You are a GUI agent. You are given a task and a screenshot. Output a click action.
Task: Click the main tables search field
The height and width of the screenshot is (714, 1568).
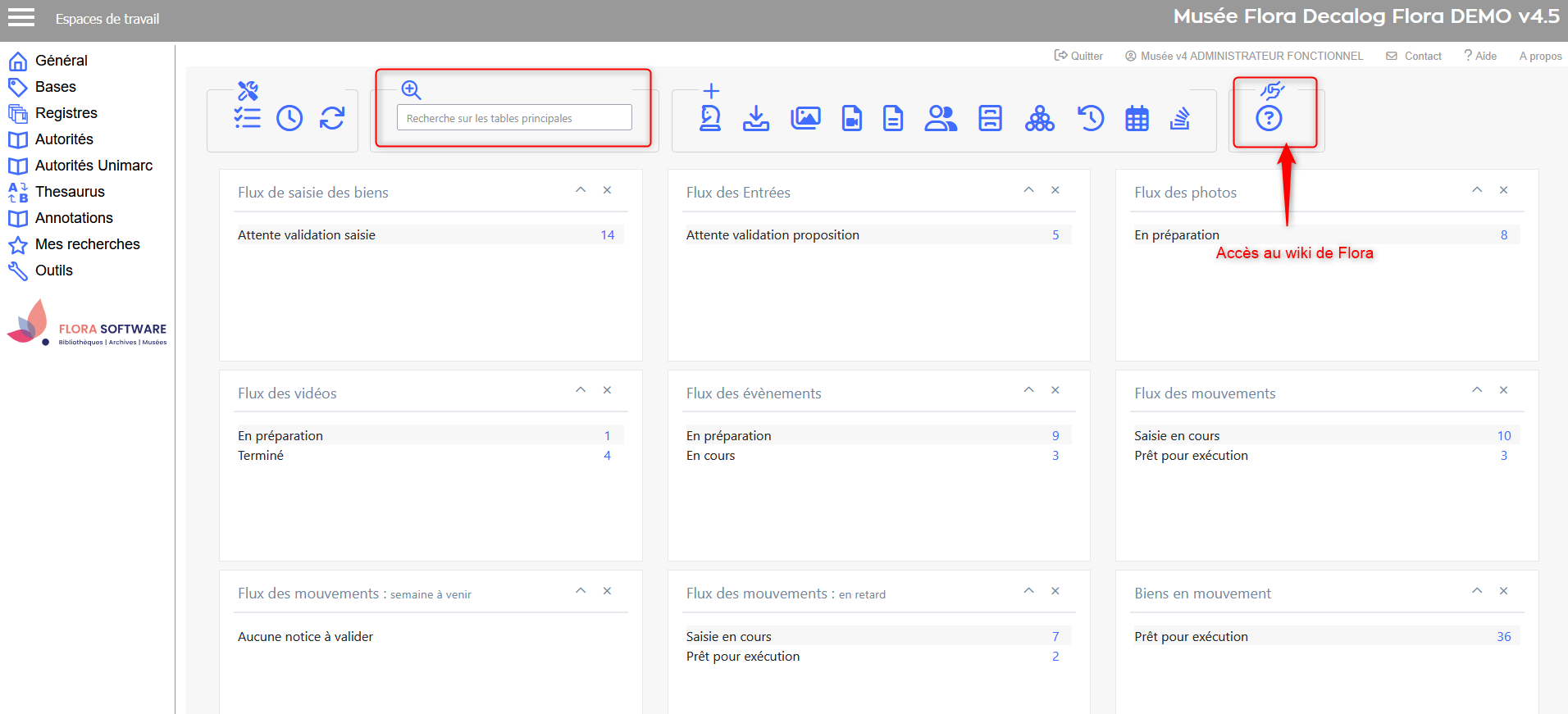[514, 118]
